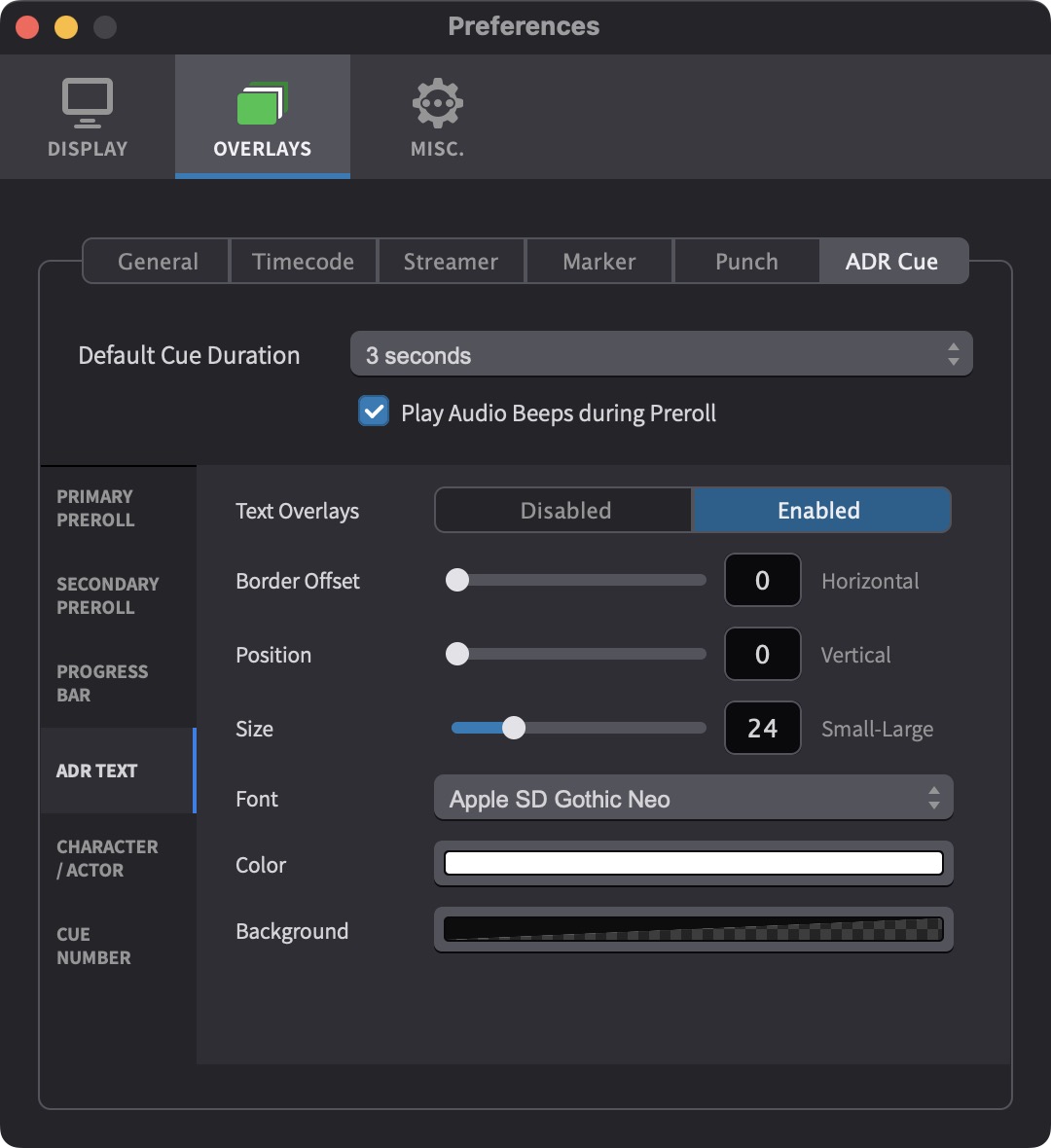Minimize the Preferences window
This screenshot has width=1051, height=1148.
pos(66,27)
